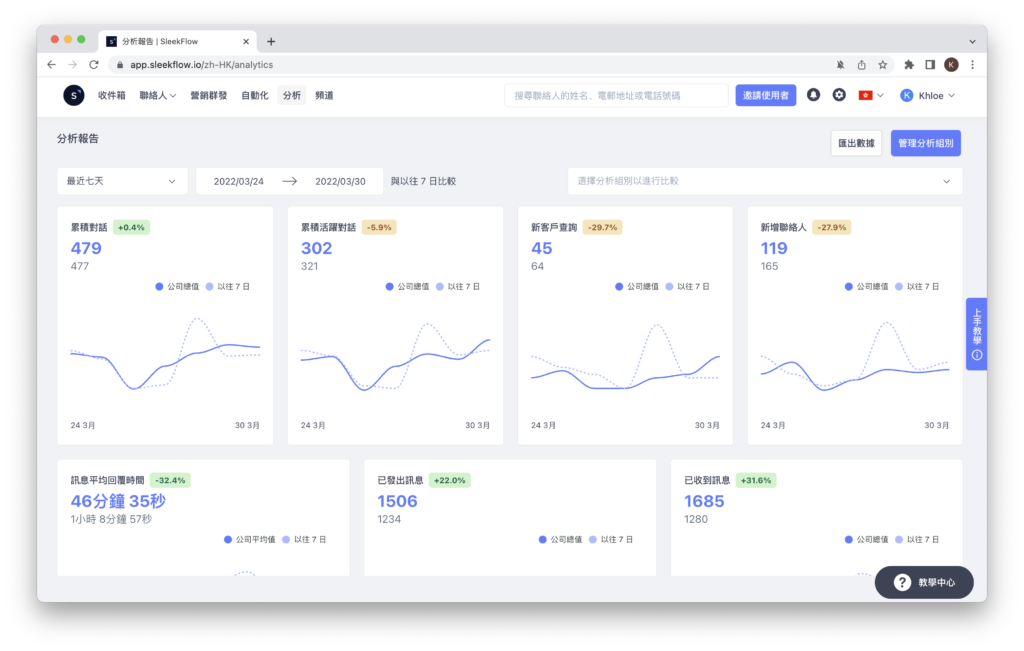Open the browser extensions puzzle icon

[x=909, y=64]
